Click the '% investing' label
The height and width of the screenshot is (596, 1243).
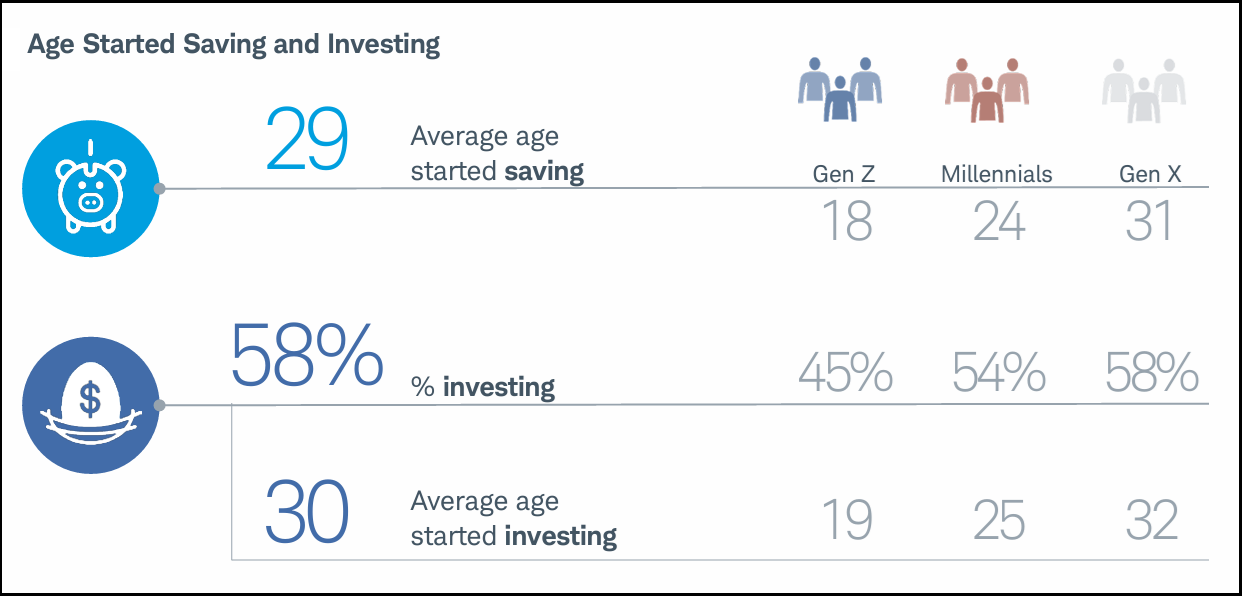(483, 387)
